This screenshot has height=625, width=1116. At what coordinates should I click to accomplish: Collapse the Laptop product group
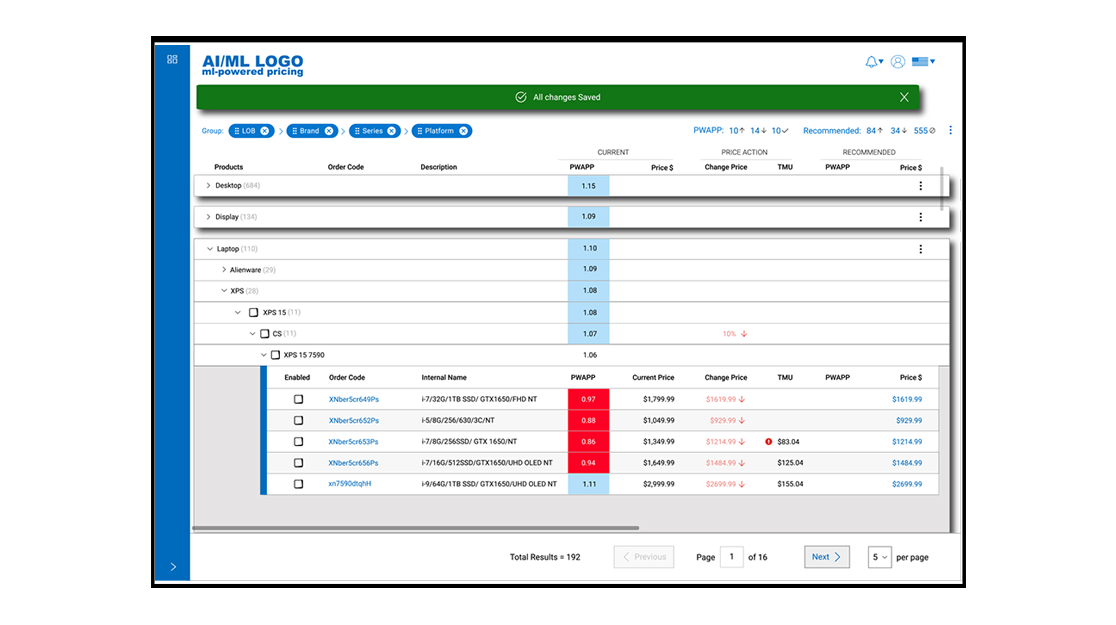tap(209, 249)
